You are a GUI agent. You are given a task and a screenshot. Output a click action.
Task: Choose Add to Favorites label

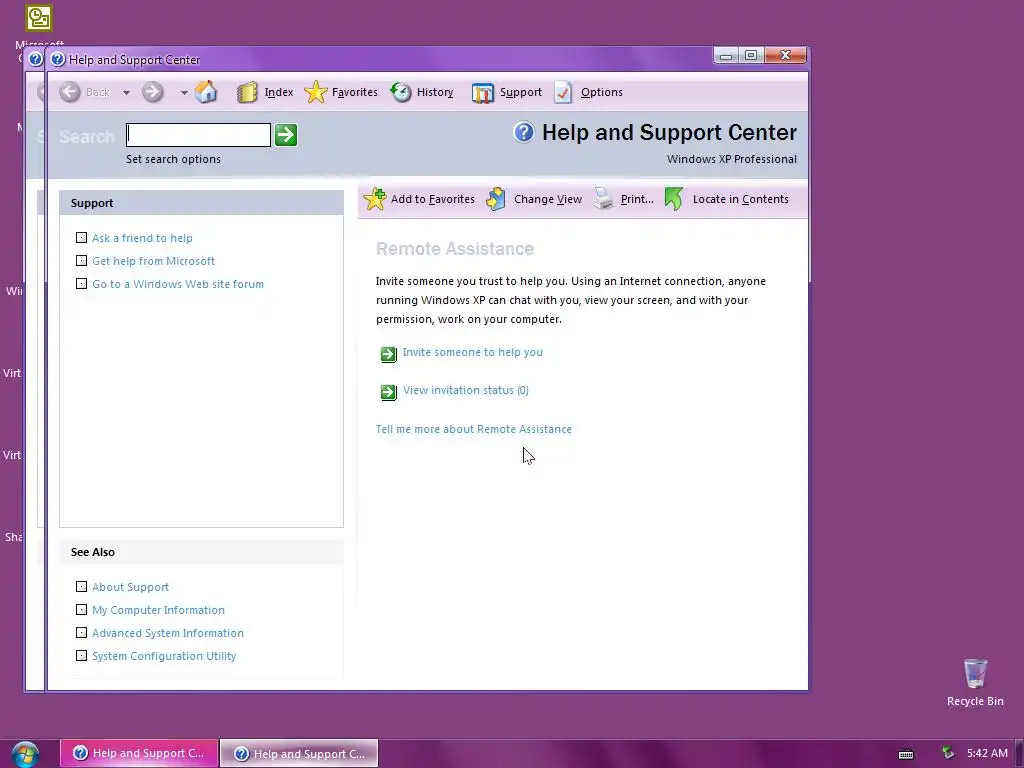[432, 199]
